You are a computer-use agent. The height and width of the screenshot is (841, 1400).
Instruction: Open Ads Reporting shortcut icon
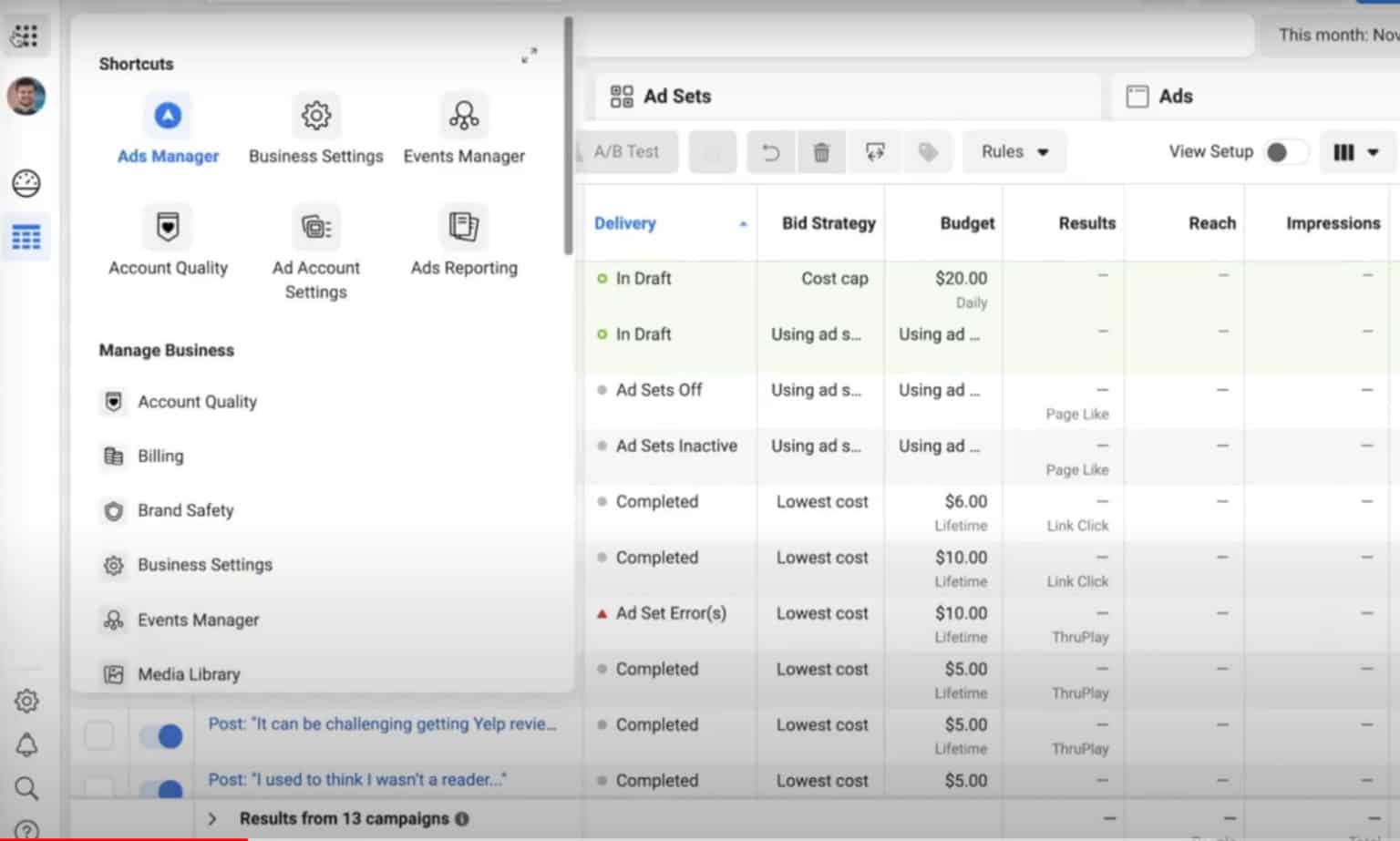coord(463,227)
